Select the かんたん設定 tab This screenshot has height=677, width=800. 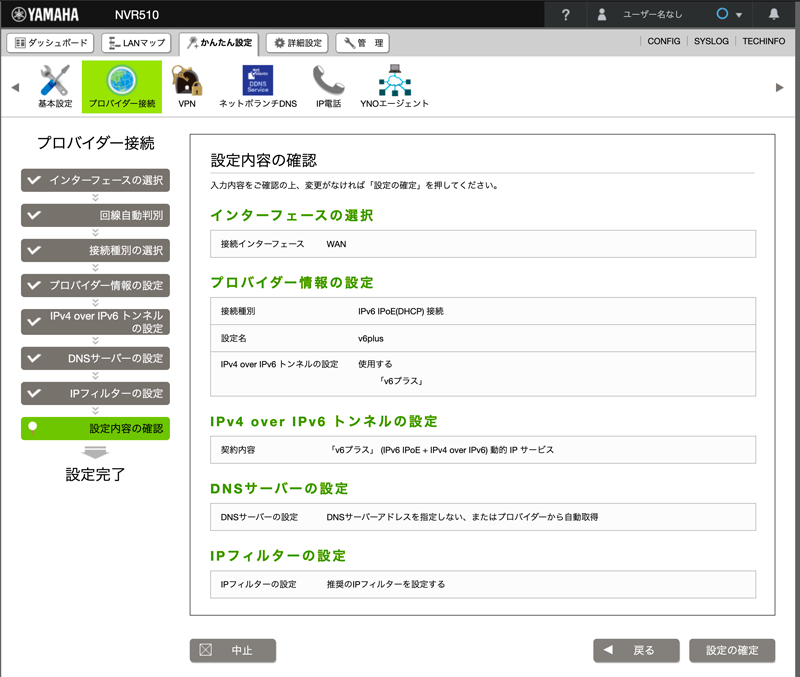click(219, 43)
